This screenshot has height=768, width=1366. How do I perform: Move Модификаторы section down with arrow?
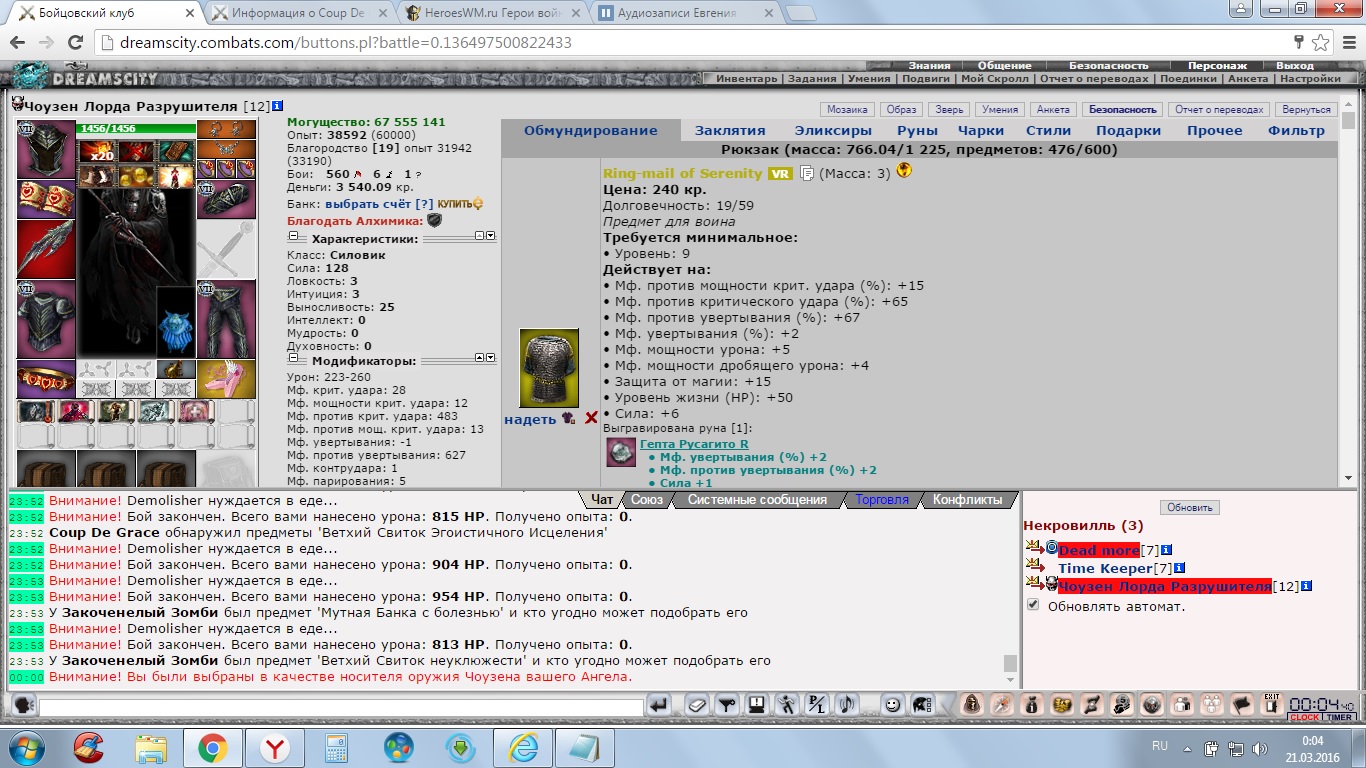click(x=490, y=357)
